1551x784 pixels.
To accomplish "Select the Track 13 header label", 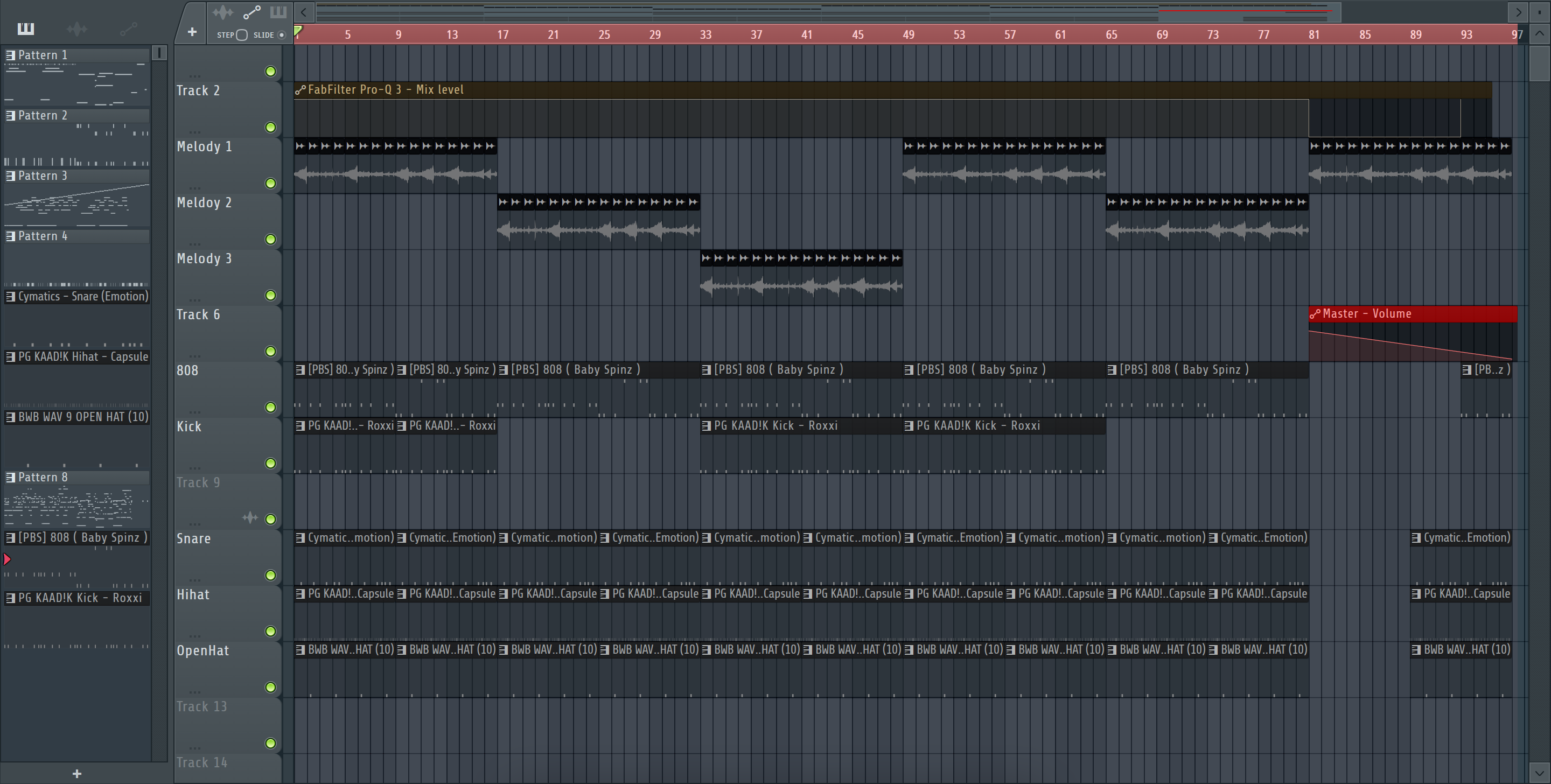I will coord(202,706).
